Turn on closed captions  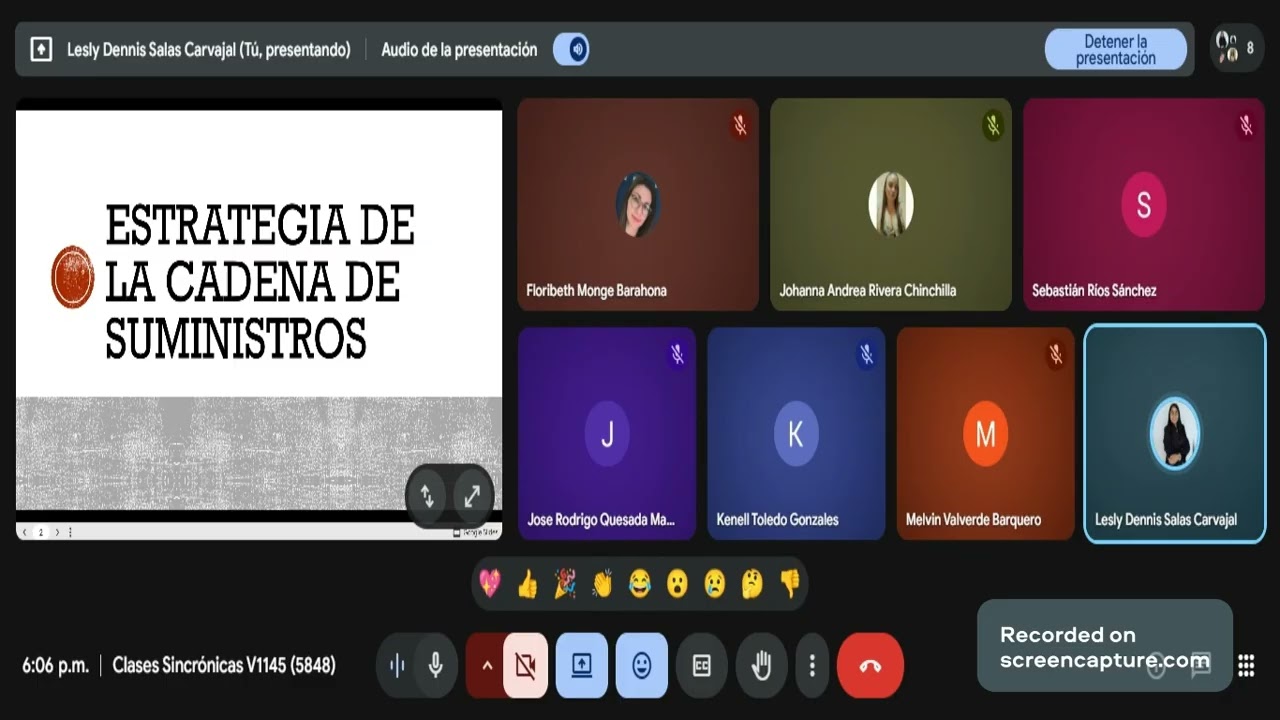tap(702, 665)
